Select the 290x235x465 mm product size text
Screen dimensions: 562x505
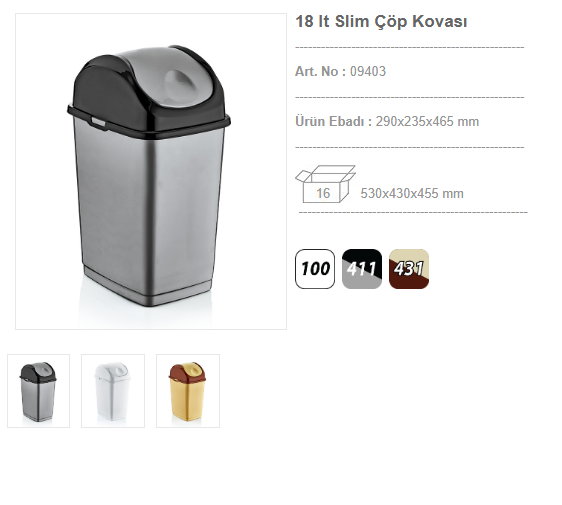[427, 122]
